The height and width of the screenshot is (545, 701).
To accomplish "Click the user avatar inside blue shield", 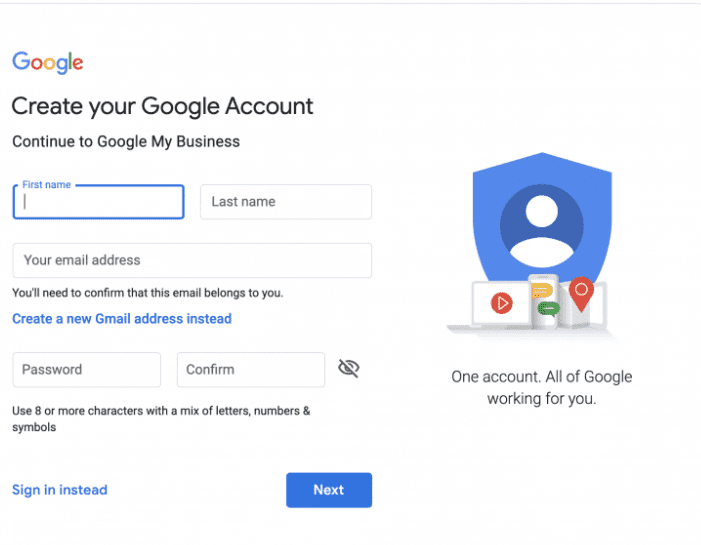I will click(541, 226).
